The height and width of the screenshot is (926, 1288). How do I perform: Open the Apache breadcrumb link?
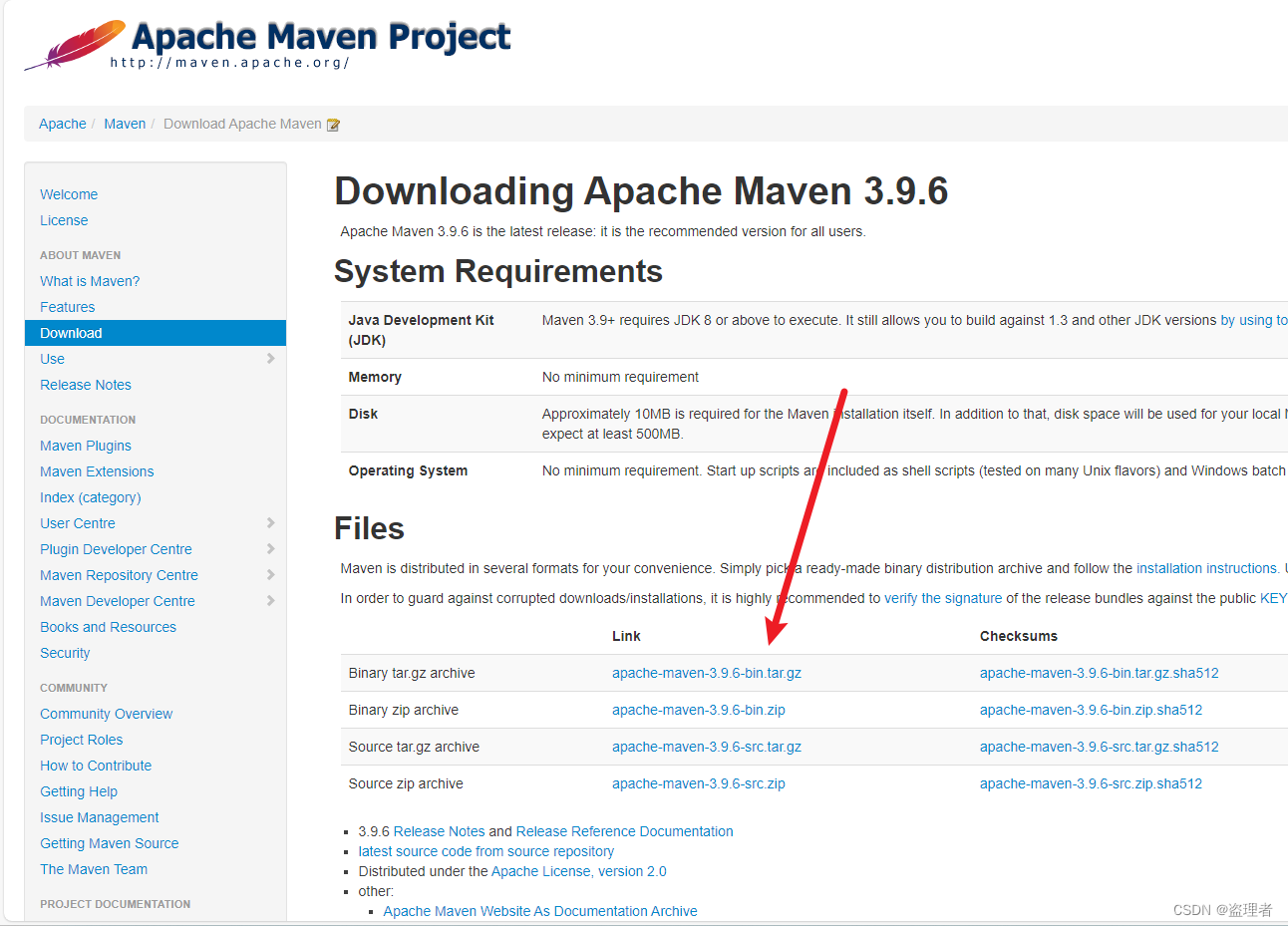click(62, 124)
